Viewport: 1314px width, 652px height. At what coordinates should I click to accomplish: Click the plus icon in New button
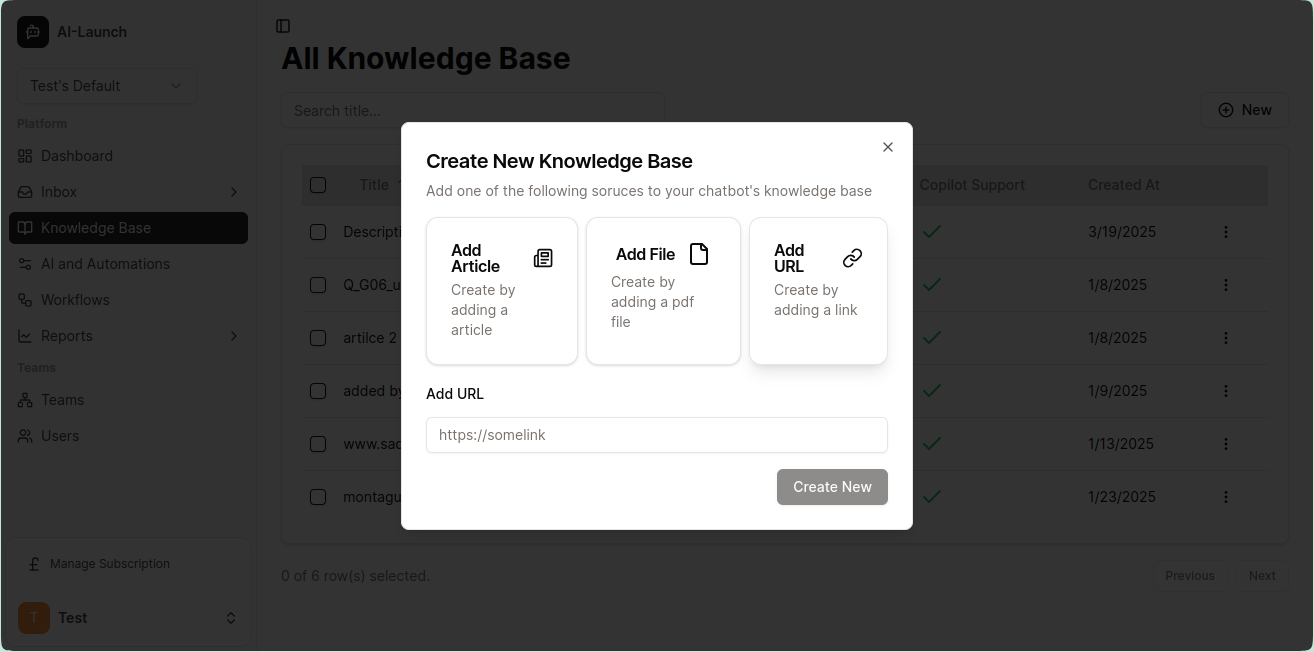1225,110
